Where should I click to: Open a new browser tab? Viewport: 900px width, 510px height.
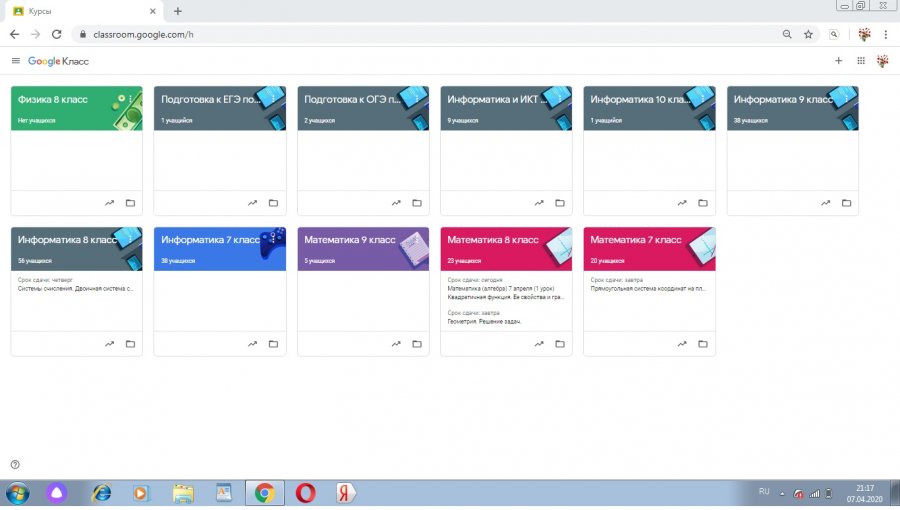[178, 11]
